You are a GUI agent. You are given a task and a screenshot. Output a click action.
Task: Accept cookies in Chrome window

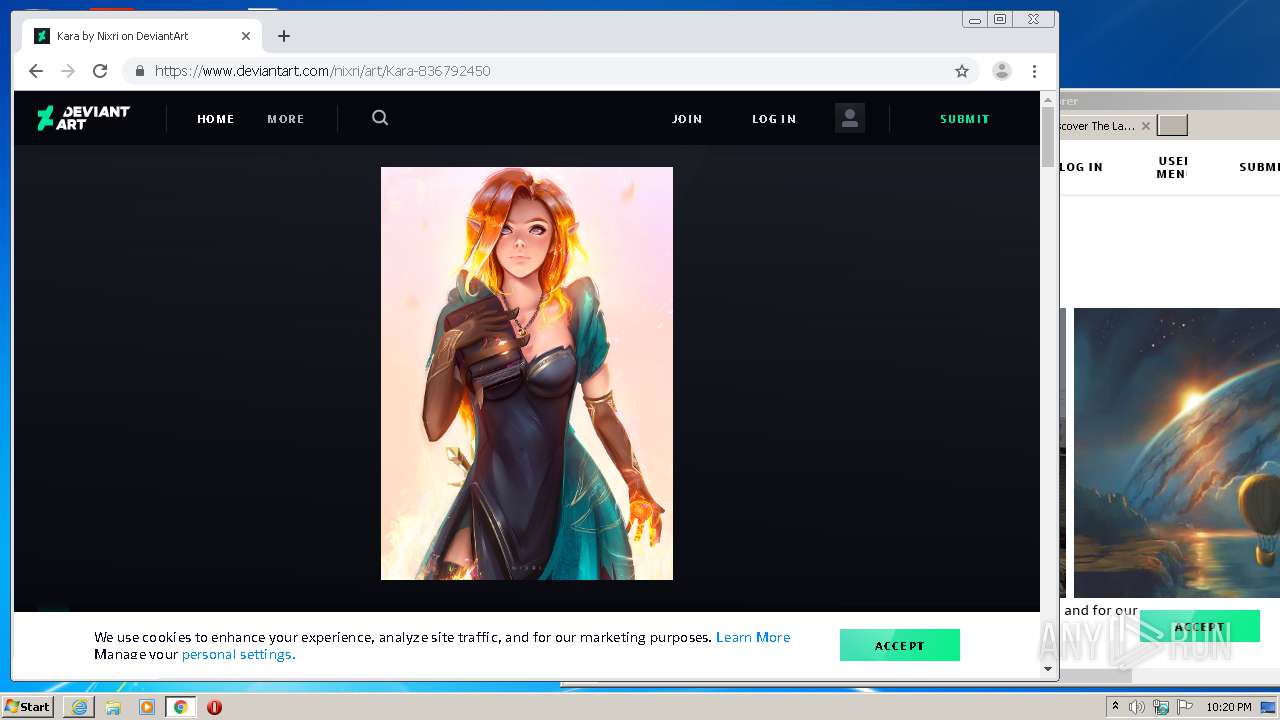pyautogui.click(x=900, y=645)
